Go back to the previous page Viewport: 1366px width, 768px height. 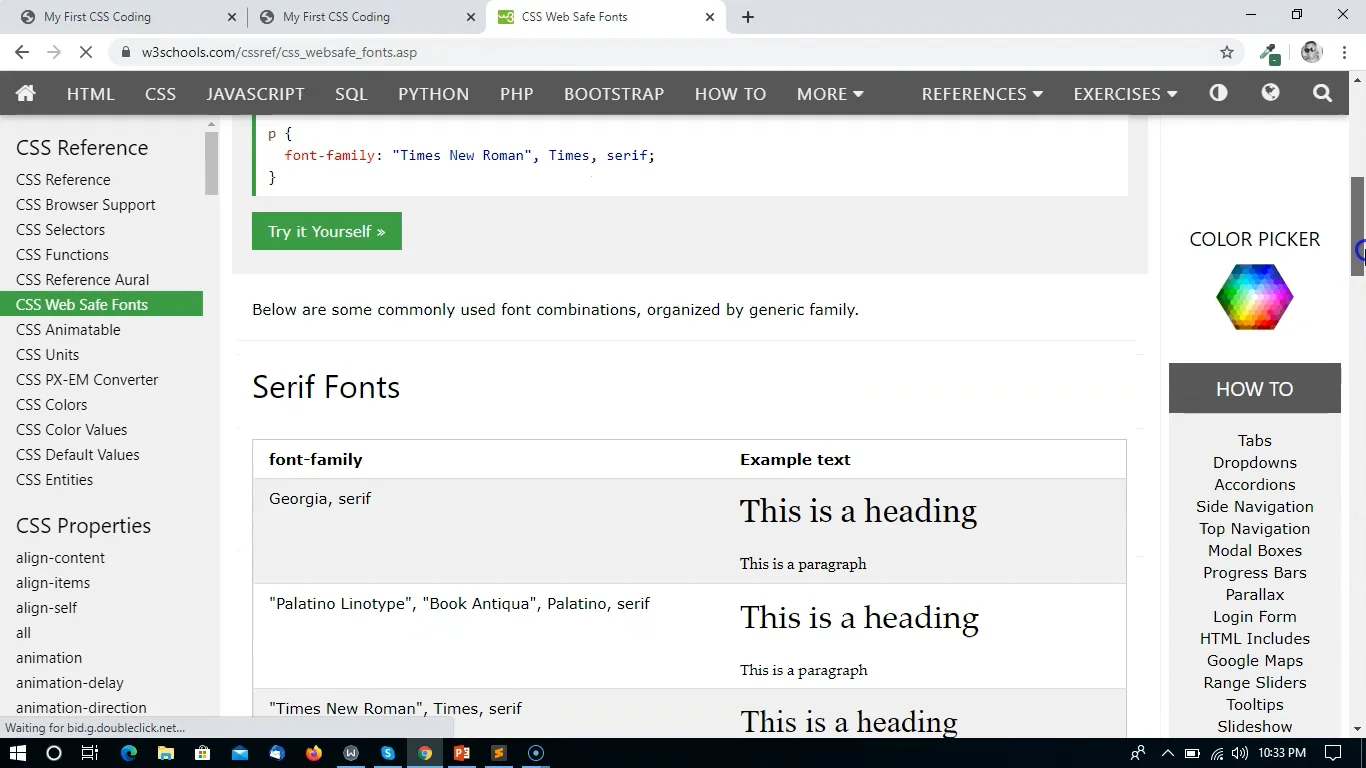tap(22, 52)
